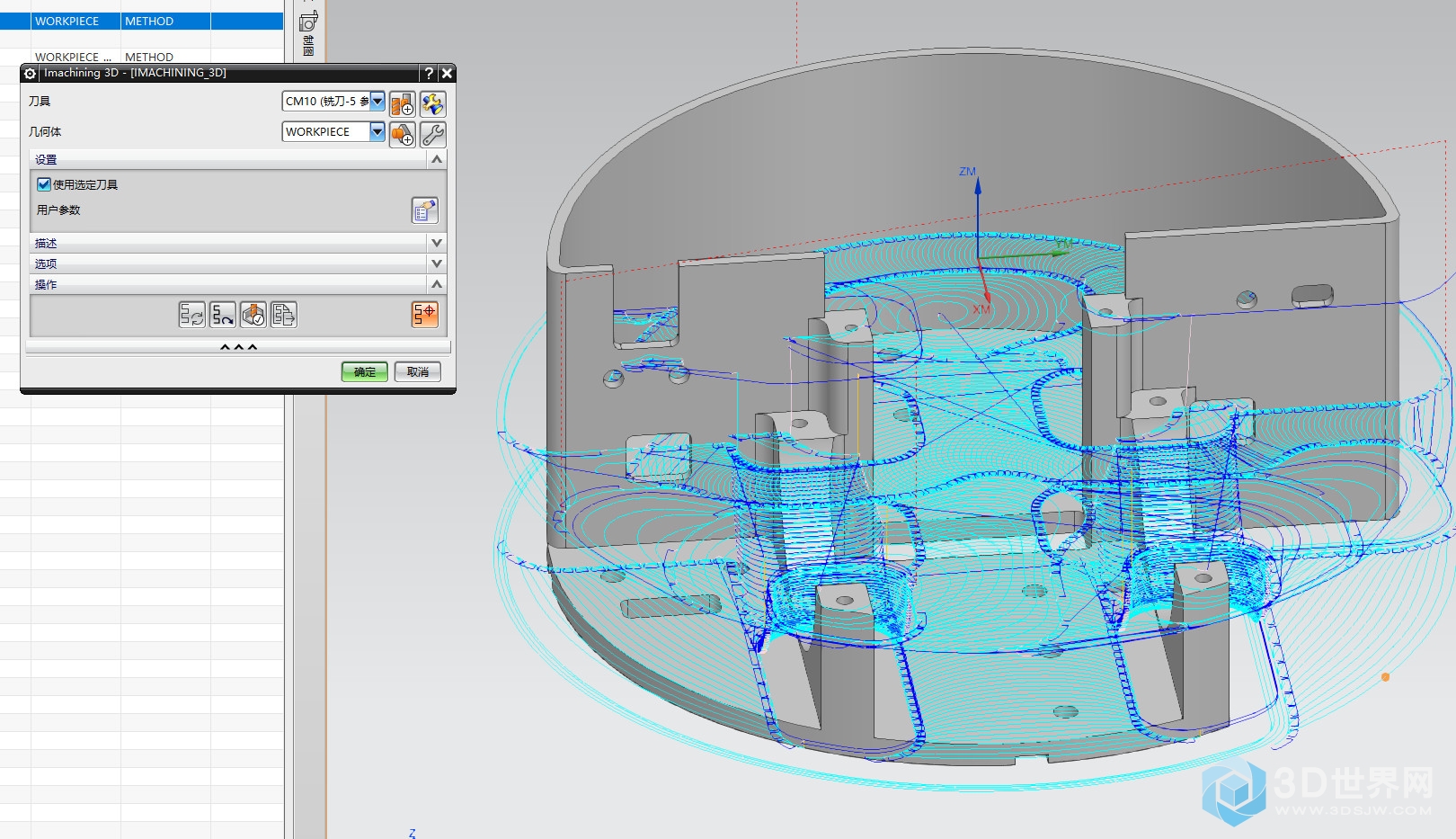Click the orange tool path display icon
The image size is (1456, 839).
coord(425,315)
